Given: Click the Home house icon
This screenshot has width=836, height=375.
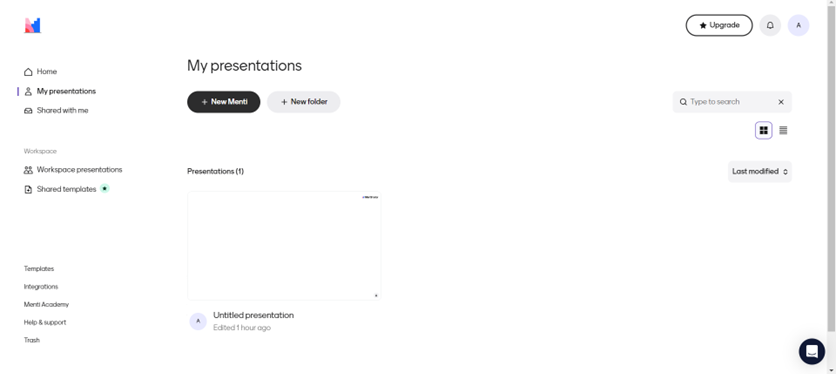Looking at the screenshot, I should (x=28, y=71).
